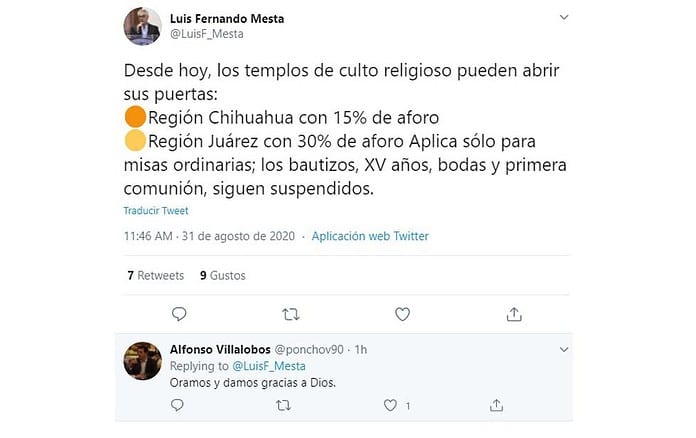
Task: Open Luis Fernando Mesta's profile picture
Action: [142, 26]
